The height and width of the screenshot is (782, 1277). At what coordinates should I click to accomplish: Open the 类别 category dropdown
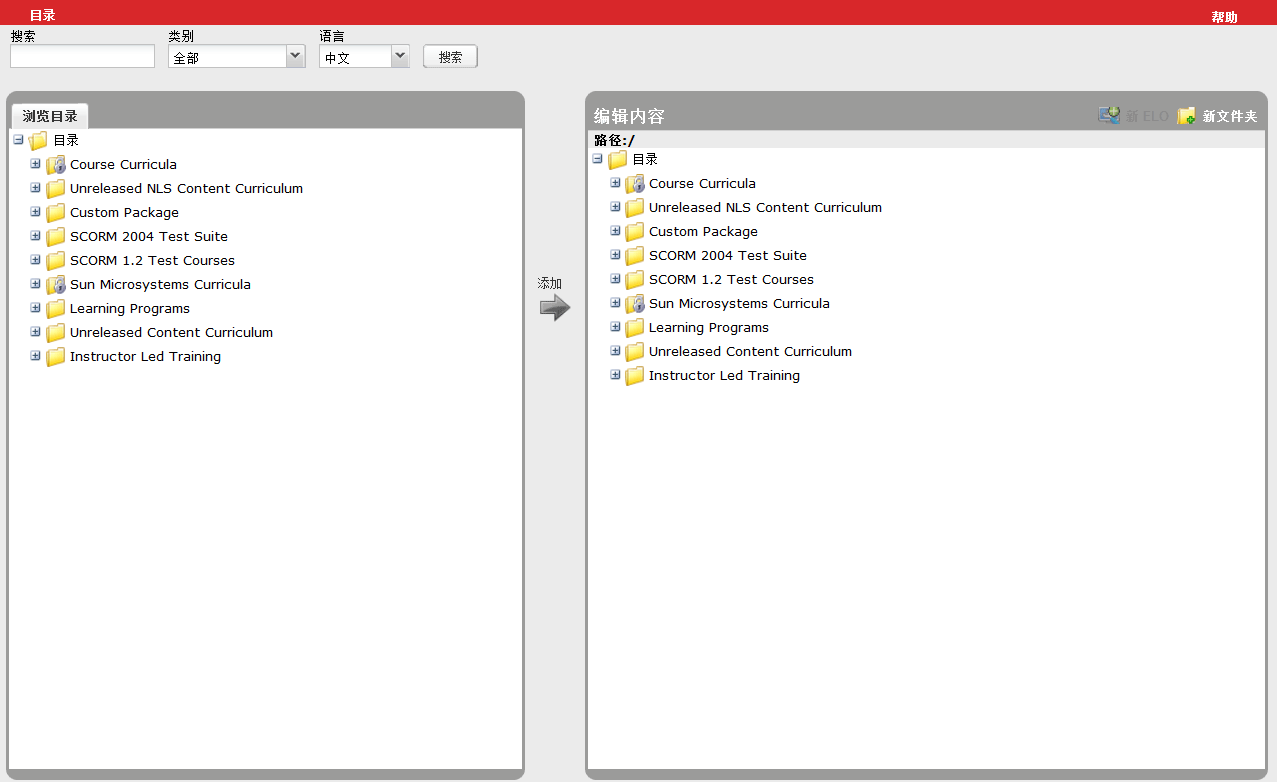tap(294, 56)
